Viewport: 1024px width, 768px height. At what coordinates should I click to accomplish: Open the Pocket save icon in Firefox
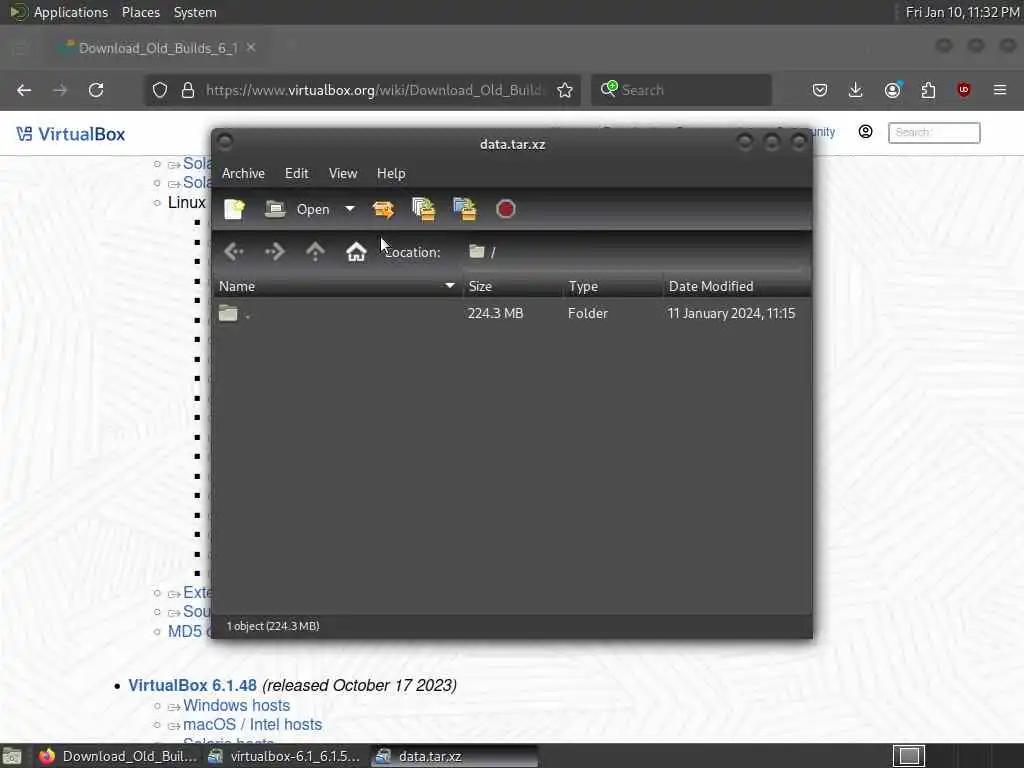820,90
